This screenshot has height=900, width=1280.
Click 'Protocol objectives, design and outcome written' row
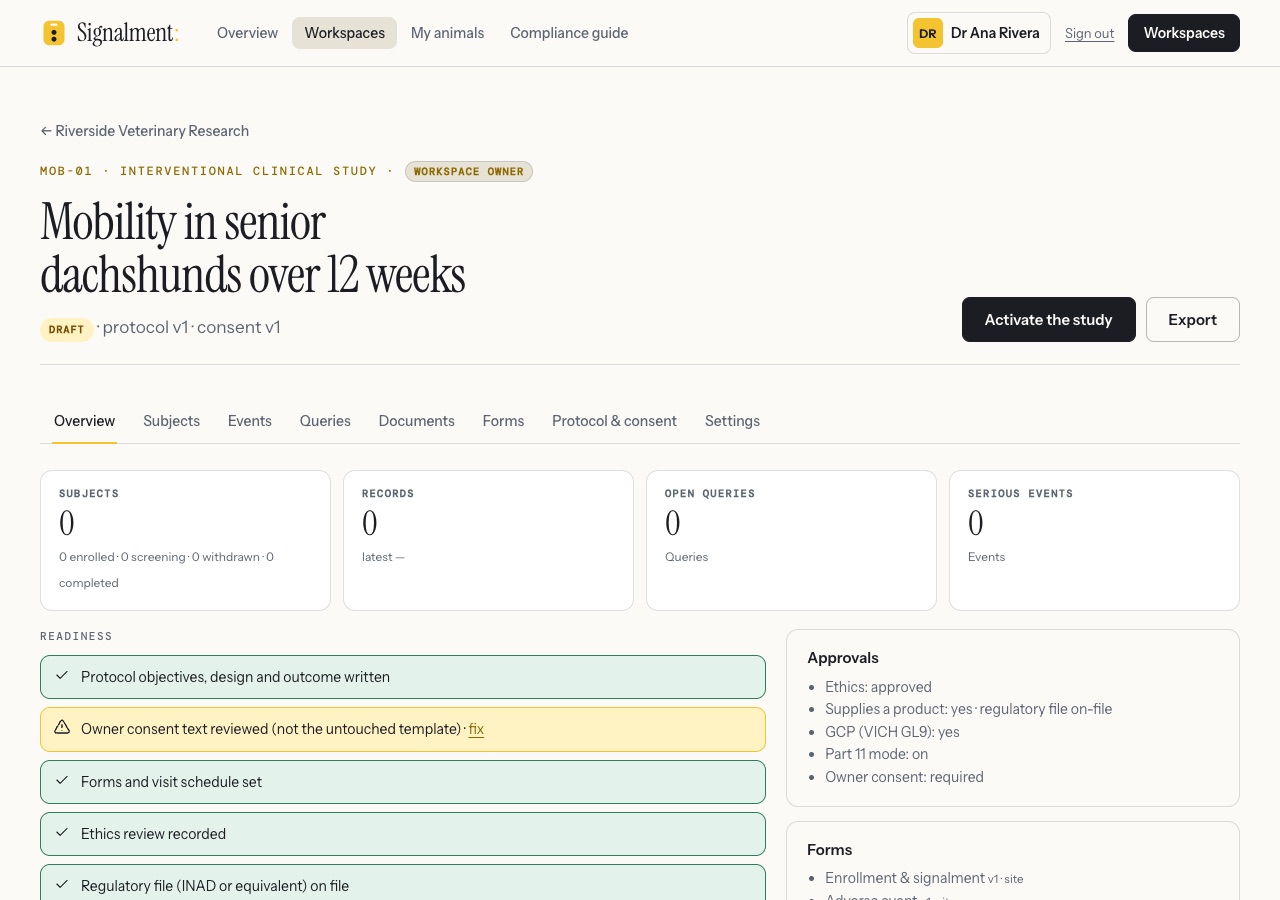click(x=403, y=677)
